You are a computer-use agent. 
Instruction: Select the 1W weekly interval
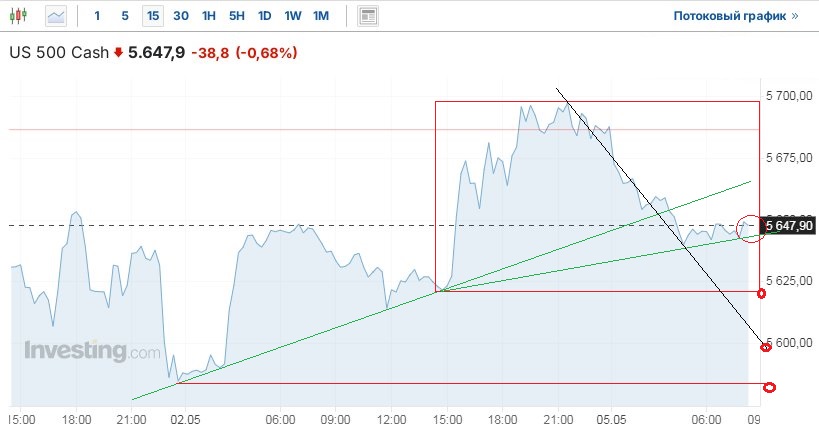coord(292,16)
